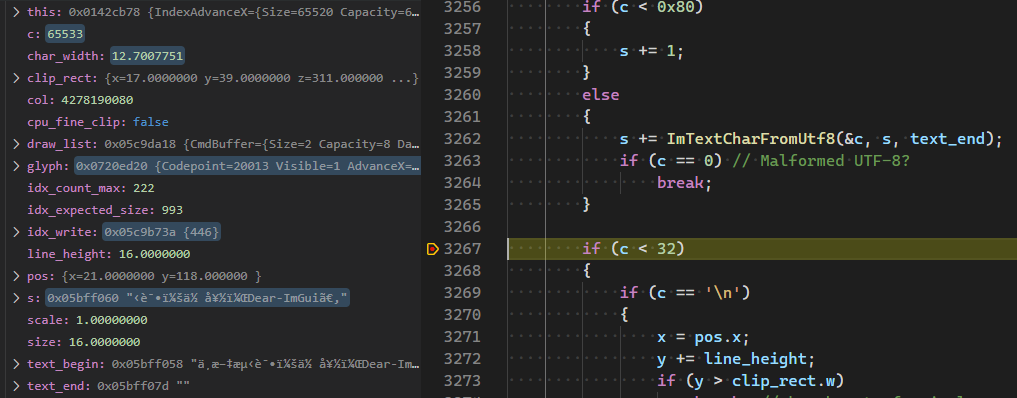Click line number 3256 in gutter

[462, 7]
